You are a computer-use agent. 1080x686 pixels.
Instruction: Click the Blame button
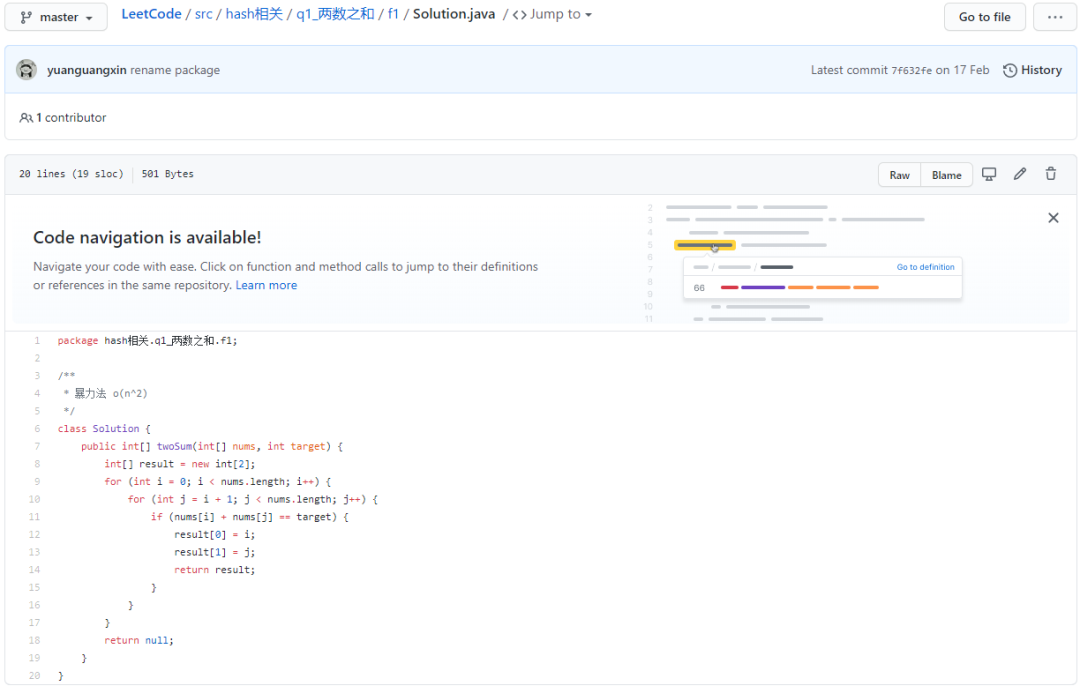[x=946, y=175]
